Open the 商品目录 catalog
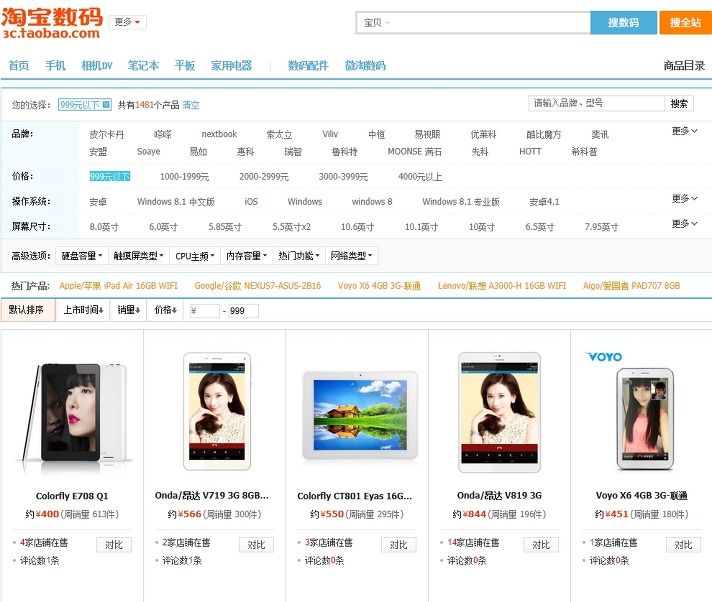Screen dimensions: 712x602 (684, 65)
